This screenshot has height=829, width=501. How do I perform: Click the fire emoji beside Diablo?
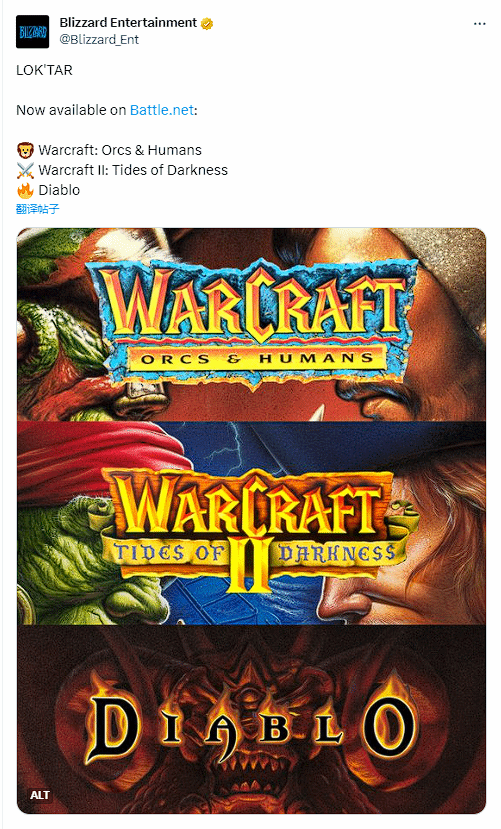[25, 190]
